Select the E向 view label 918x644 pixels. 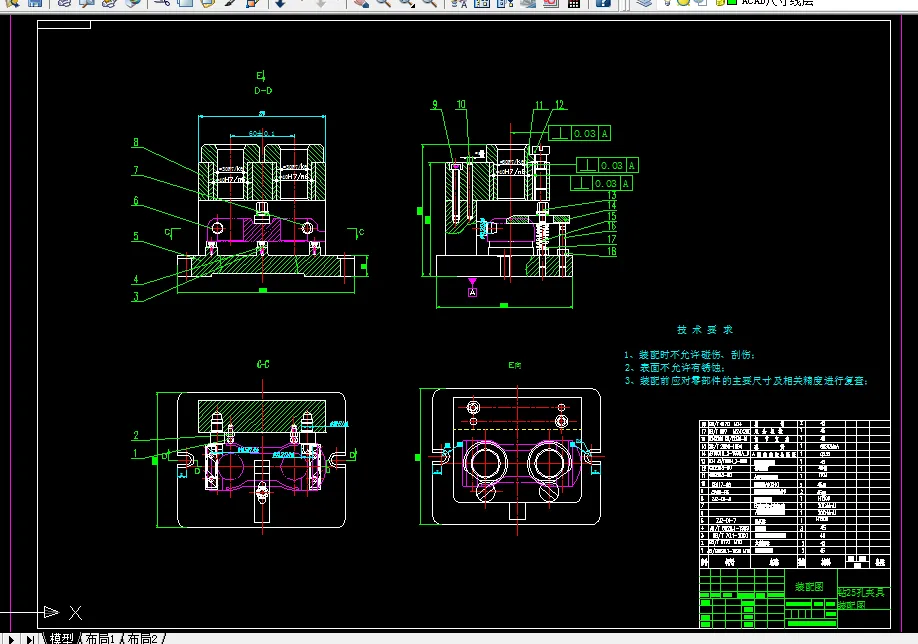(x=515, y=365)
